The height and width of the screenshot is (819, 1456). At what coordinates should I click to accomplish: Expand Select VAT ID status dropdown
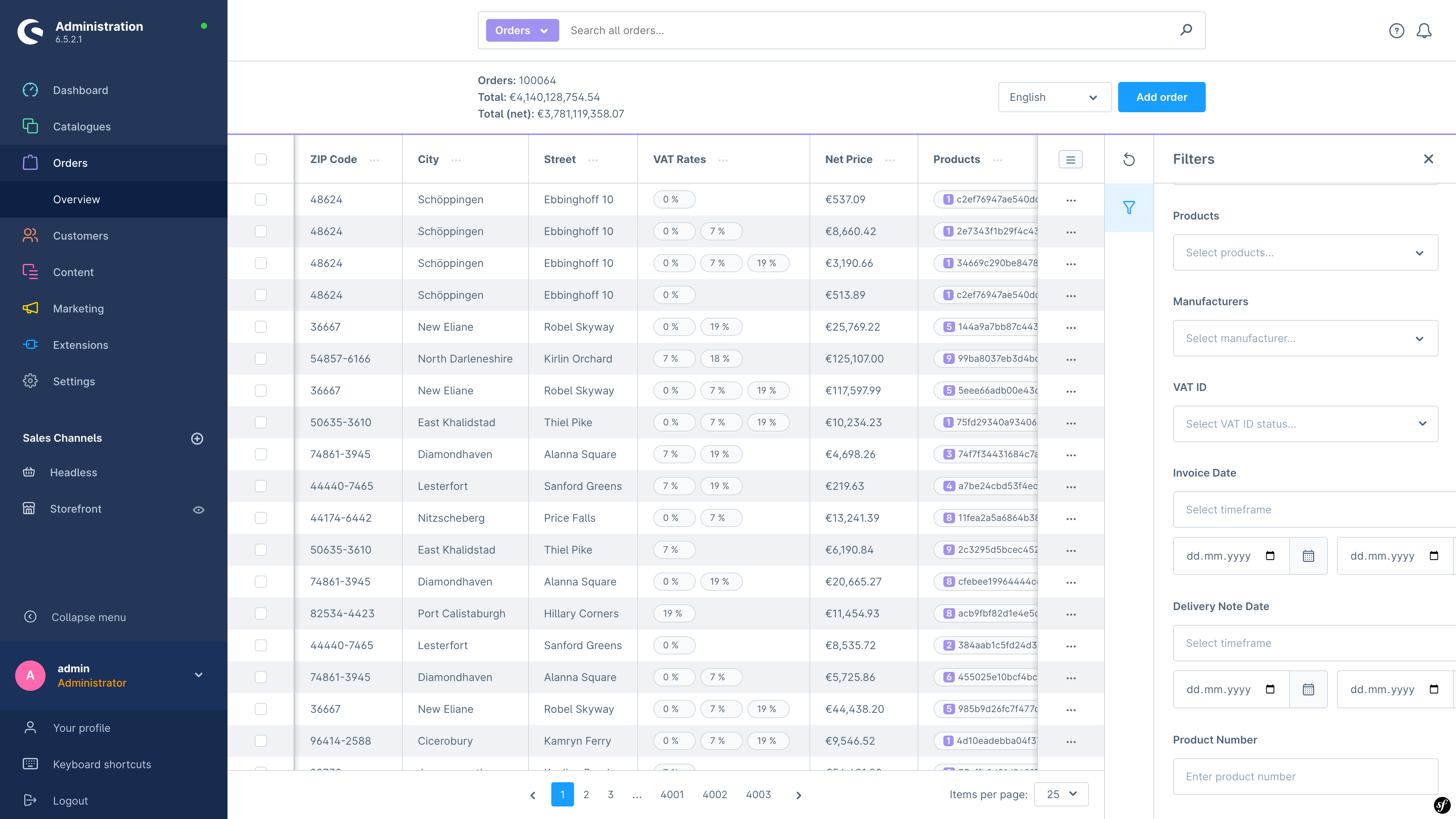[1305, 424]
